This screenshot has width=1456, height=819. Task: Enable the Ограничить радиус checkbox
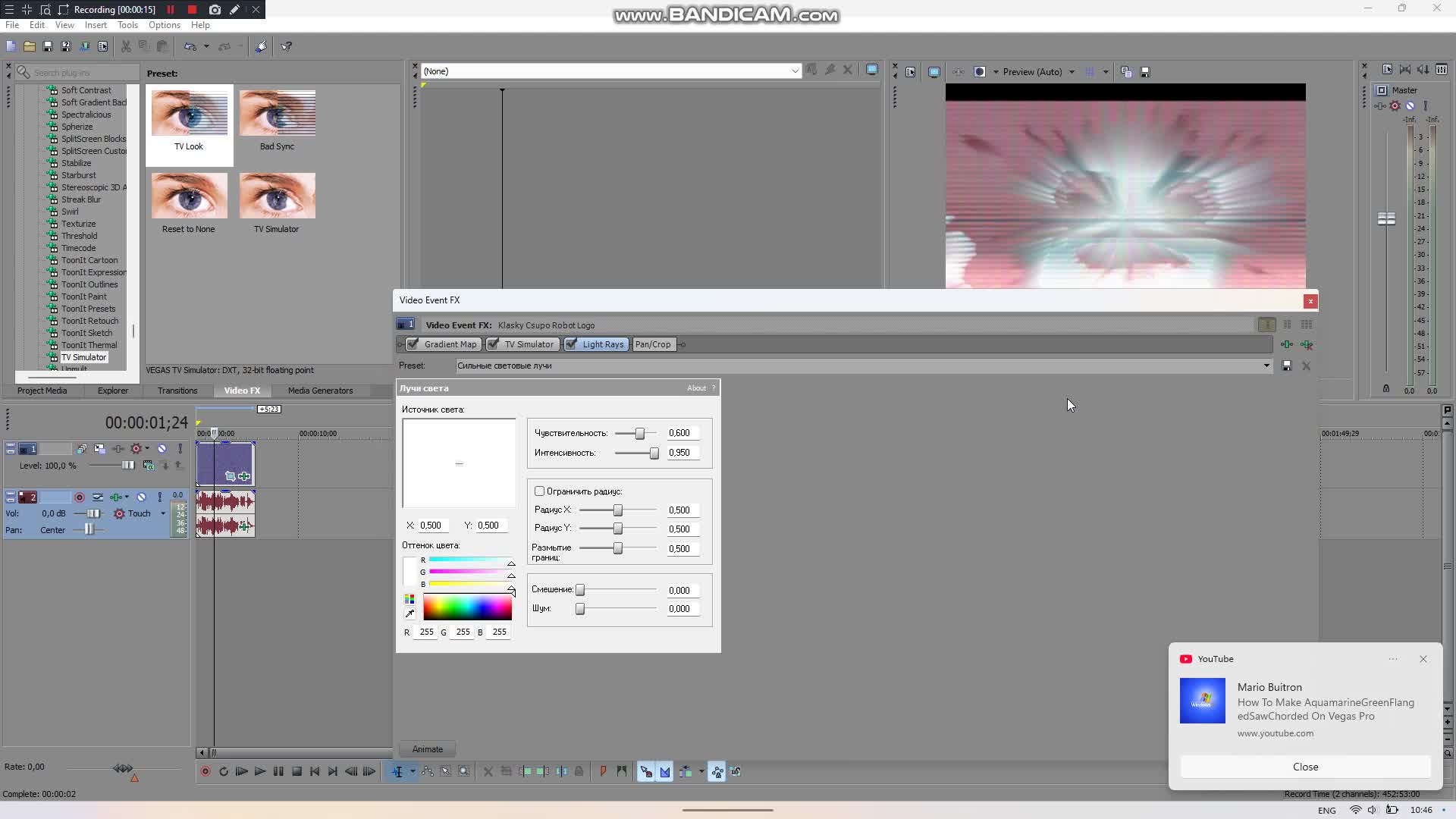[x=539, y=491]
